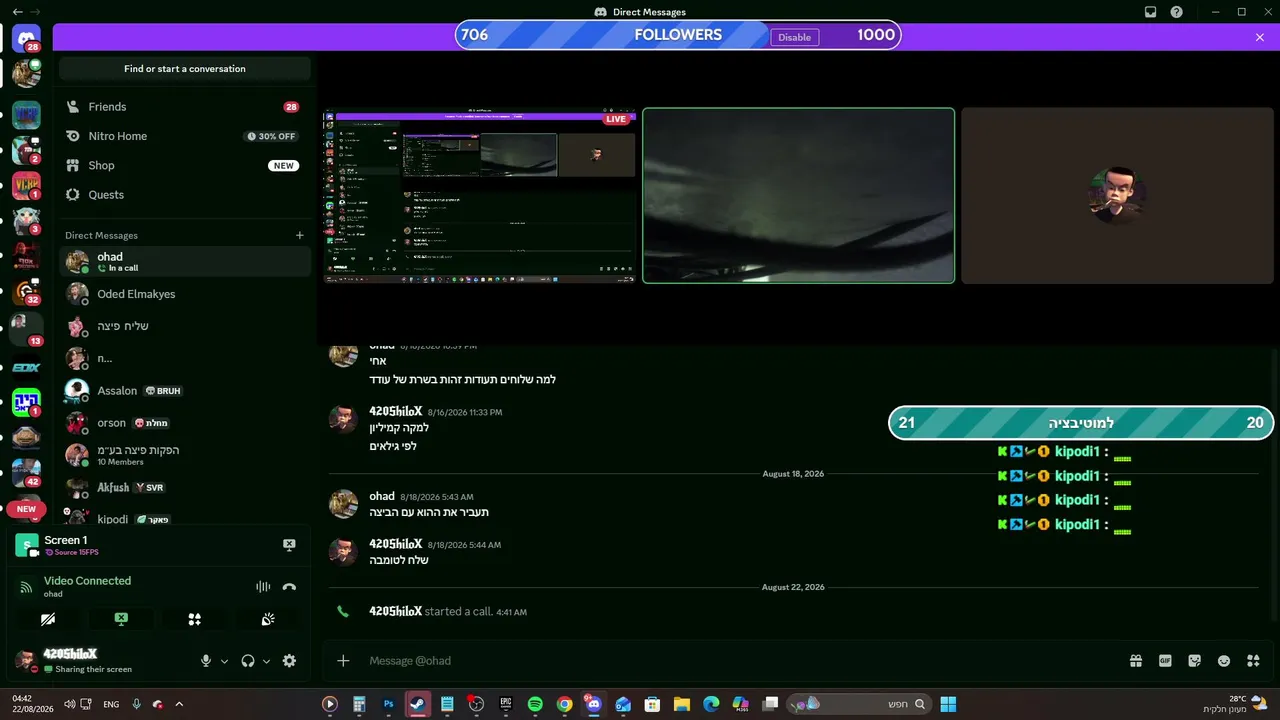This screenshot has height=720, width=1280.
Task: Open the Shop page
Action: tap(184, 165)
